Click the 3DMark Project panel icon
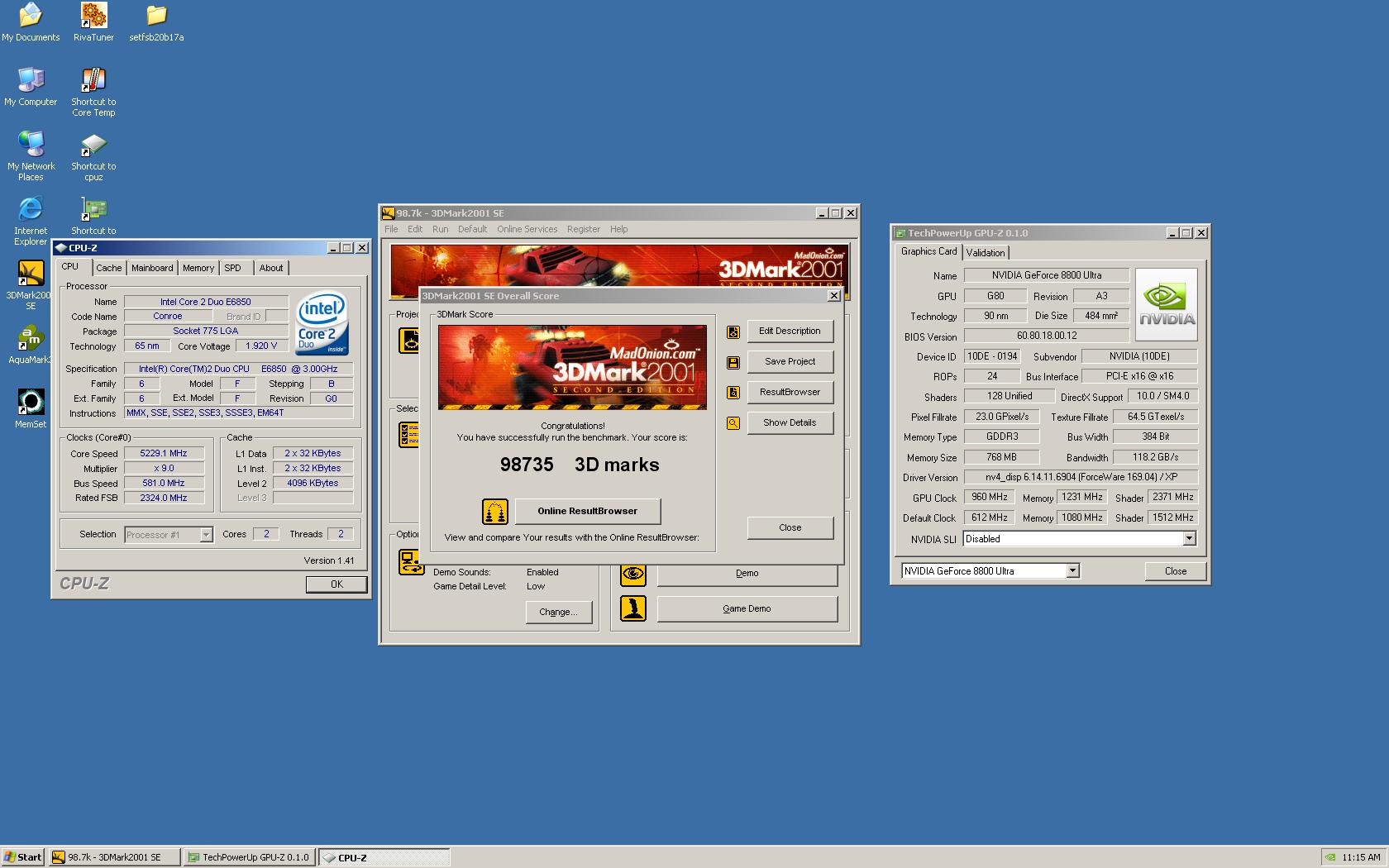The height and width of the screenshot is (868, 1389). (411, 340)
